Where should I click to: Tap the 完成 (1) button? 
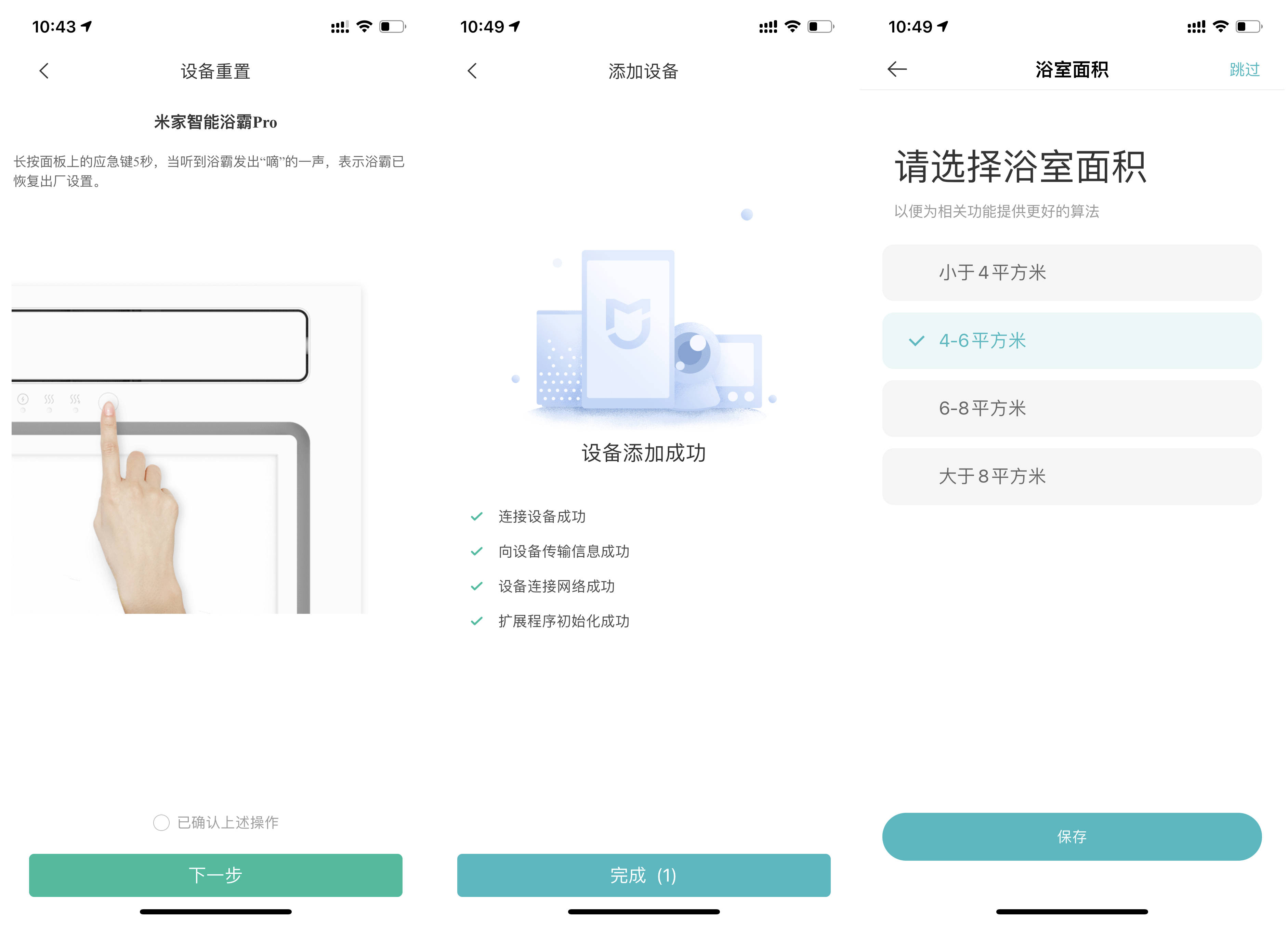coord(643,875)
